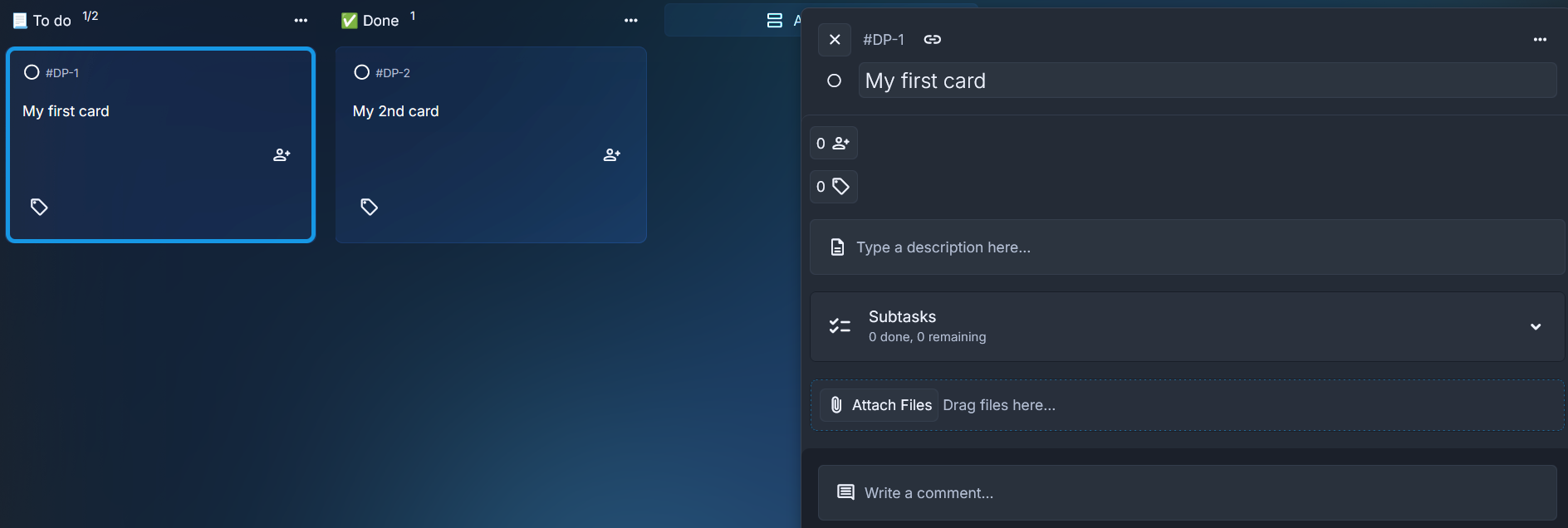The image size is (1568, 528).
Task: Open the My 2nd card
Action: [492, 144]
